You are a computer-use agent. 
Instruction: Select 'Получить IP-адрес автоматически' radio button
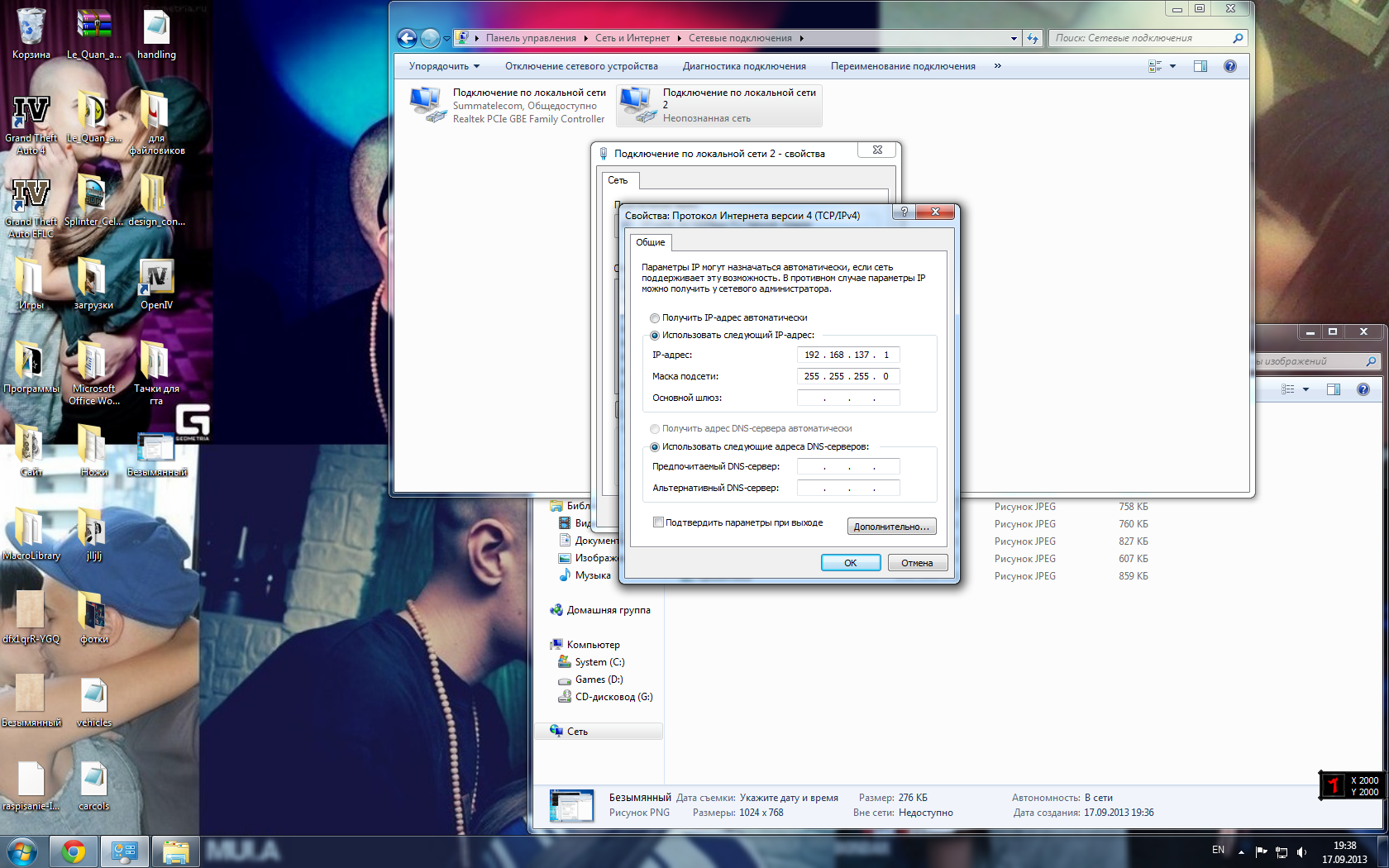tap(655, 317)
